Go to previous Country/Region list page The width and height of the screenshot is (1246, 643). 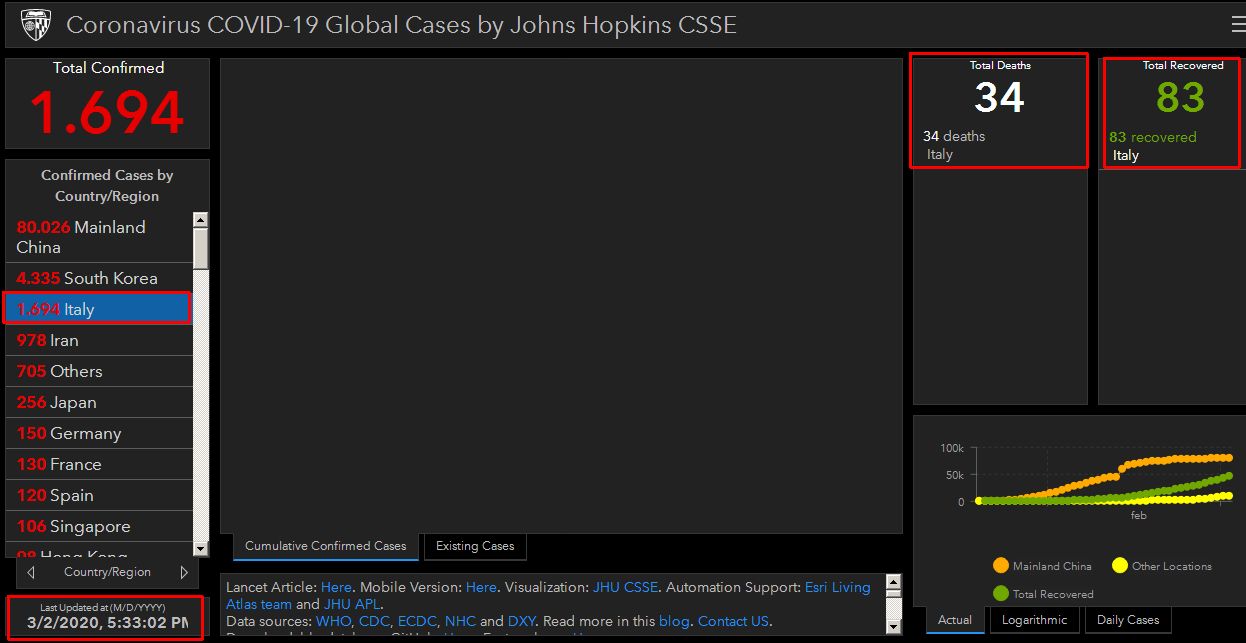[32, 573]
